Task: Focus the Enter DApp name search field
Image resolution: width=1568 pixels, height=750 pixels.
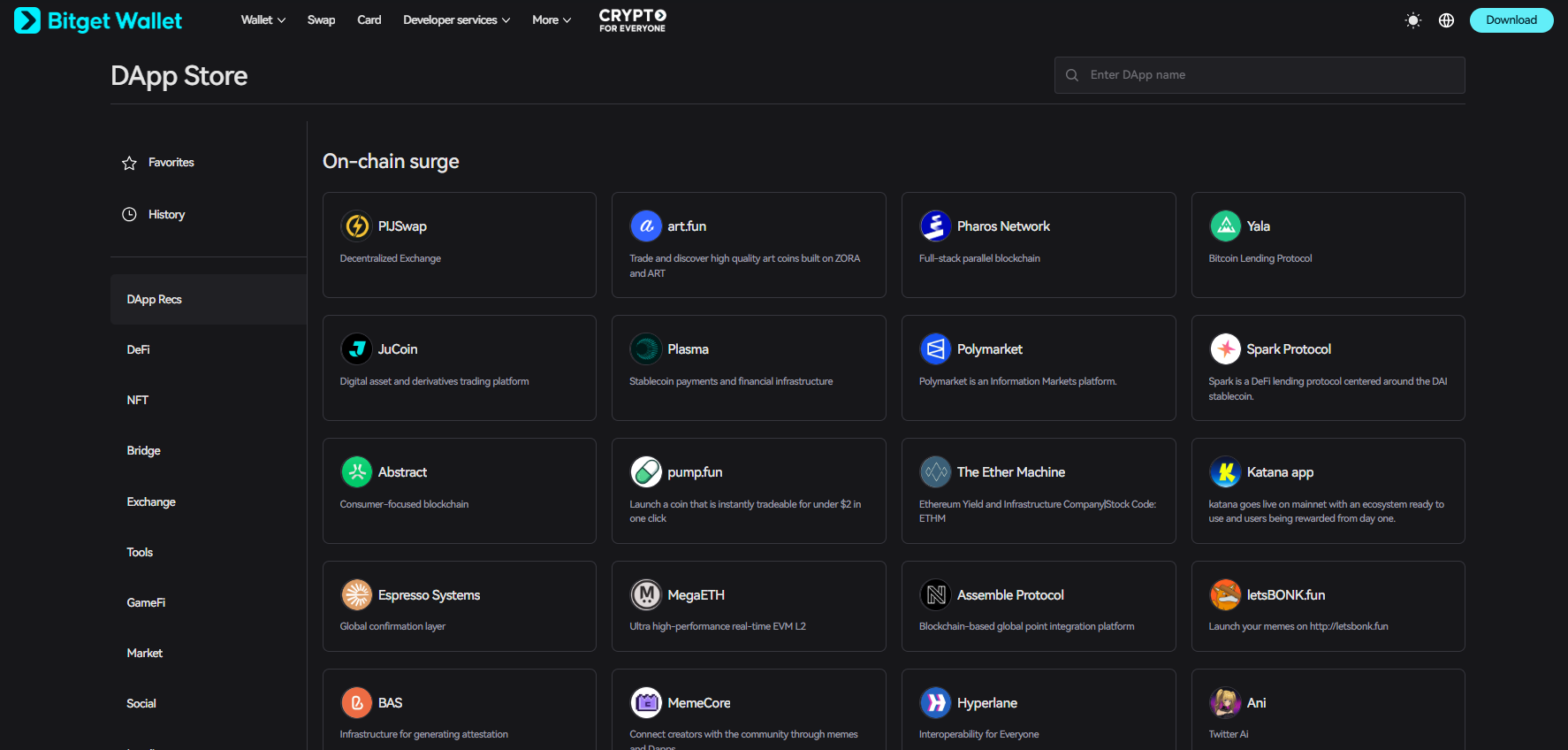Action: (x=1260, y=75)
